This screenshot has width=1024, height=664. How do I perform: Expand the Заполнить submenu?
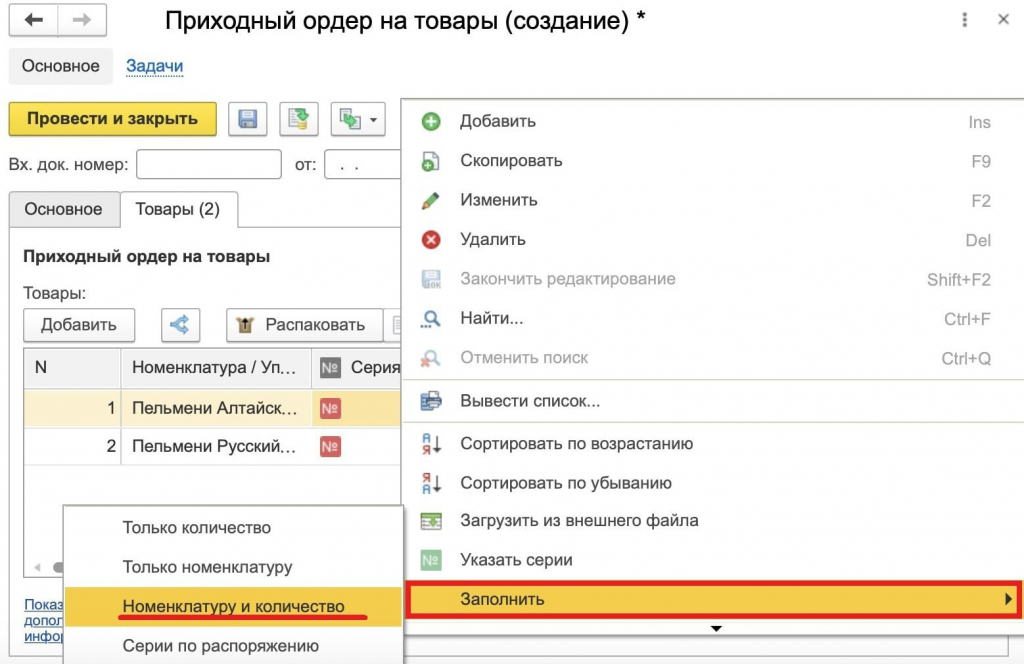pos(713,599)
